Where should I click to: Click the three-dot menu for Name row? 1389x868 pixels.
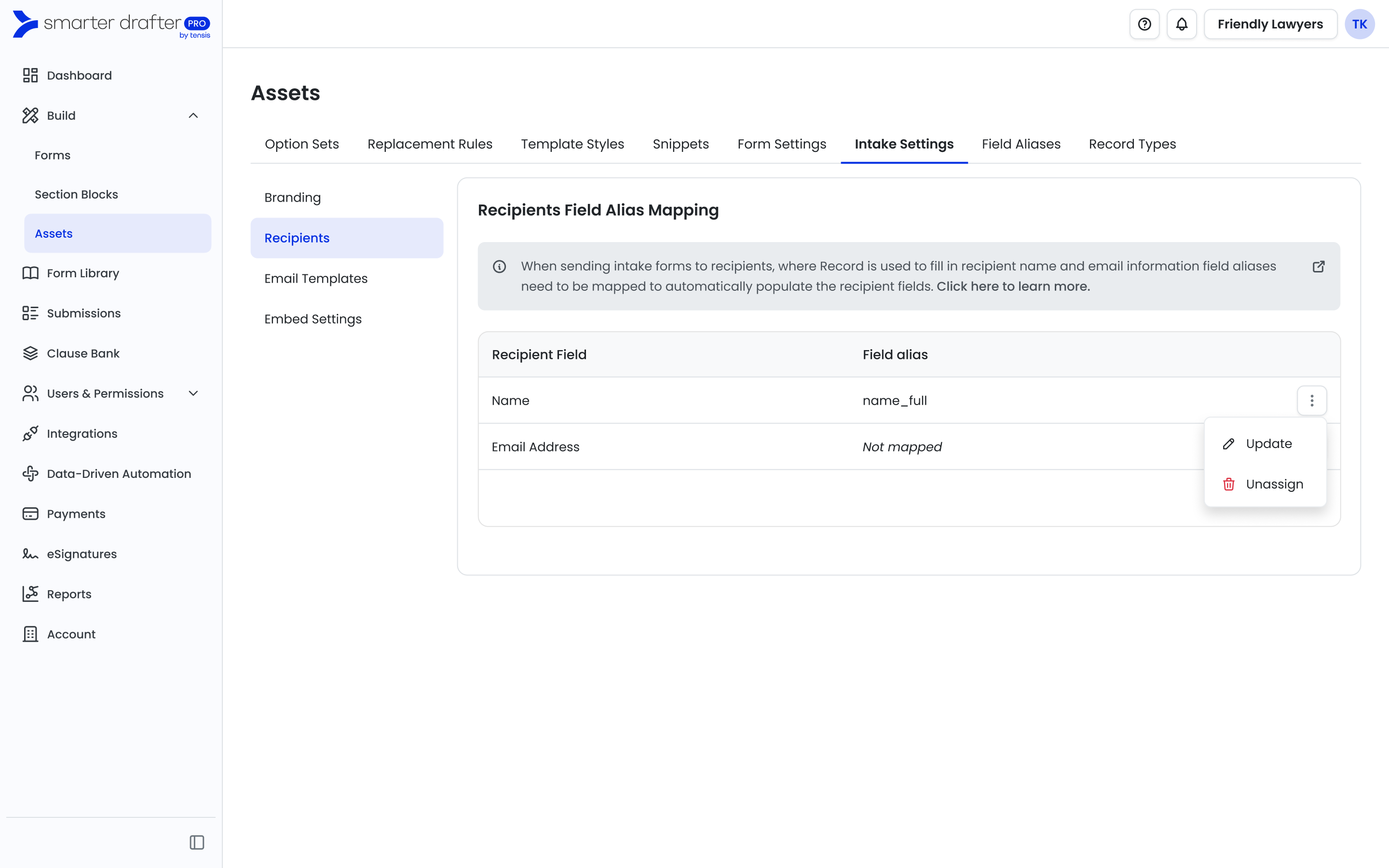(1311, 400)
